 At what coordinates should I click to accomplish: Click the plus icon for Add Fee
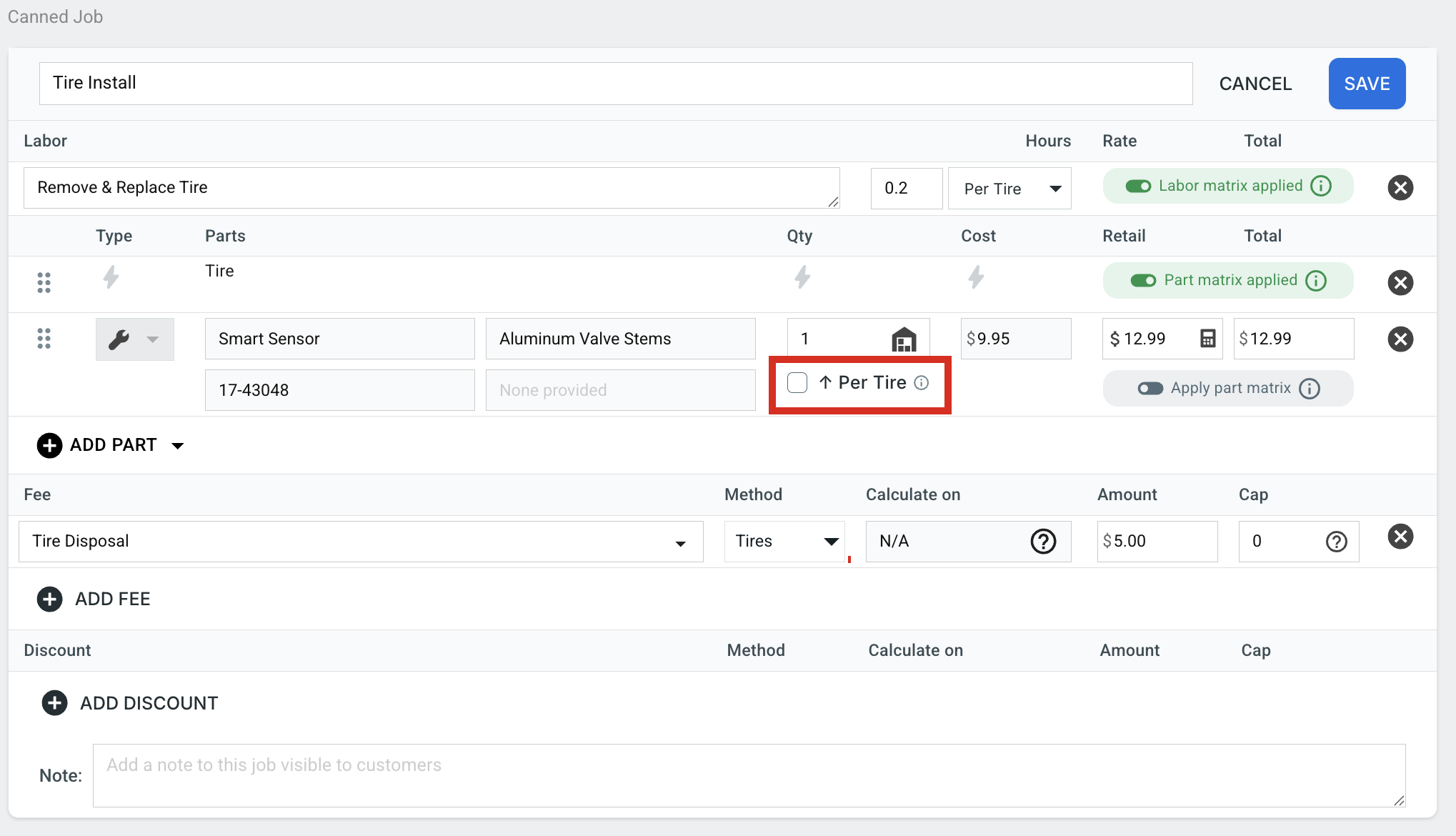click(49, 599)
